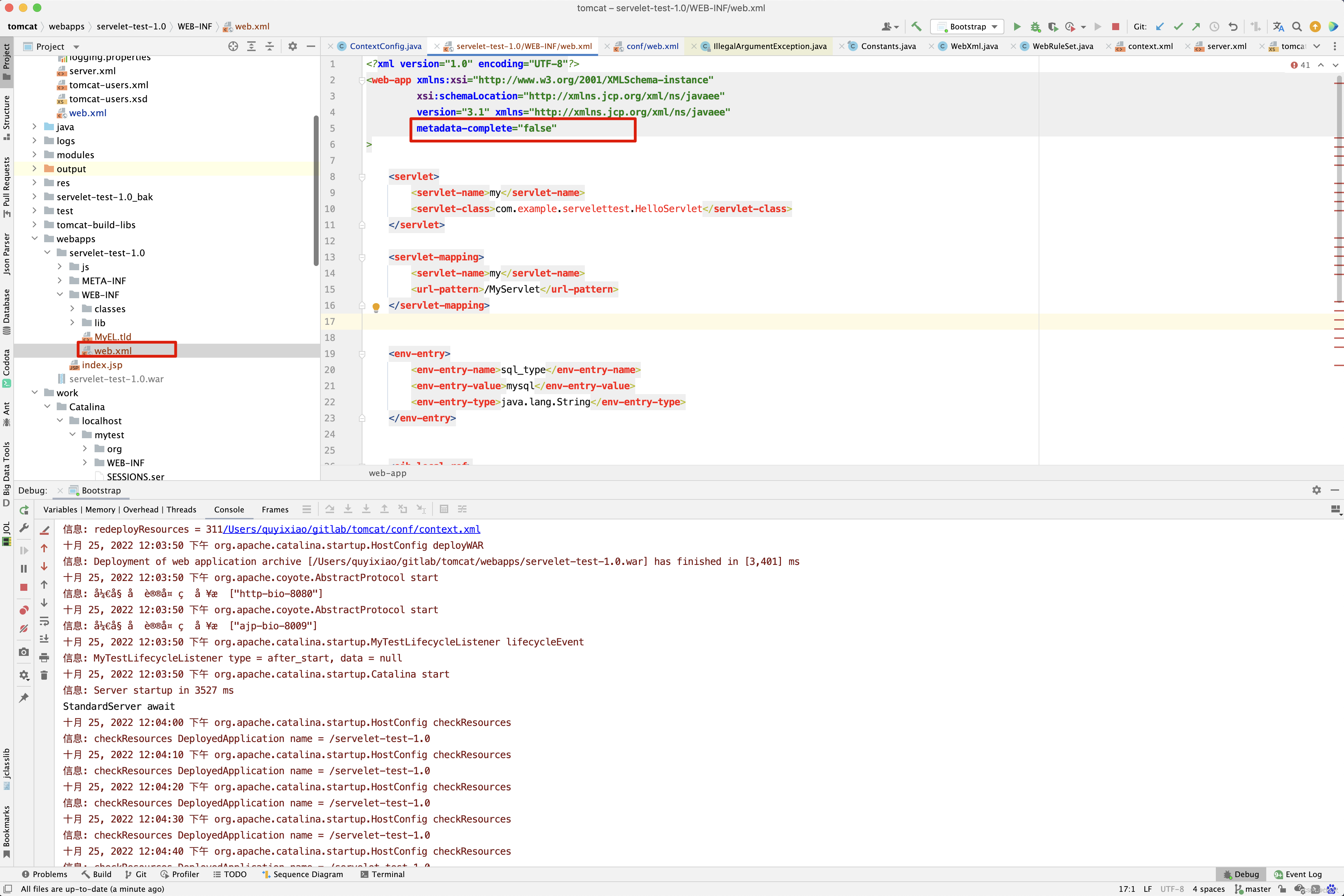Image resolution: width=1344 pixels, height=896 pixels.
Task: Toggle scroll to end of console
Action: [44, 639]
